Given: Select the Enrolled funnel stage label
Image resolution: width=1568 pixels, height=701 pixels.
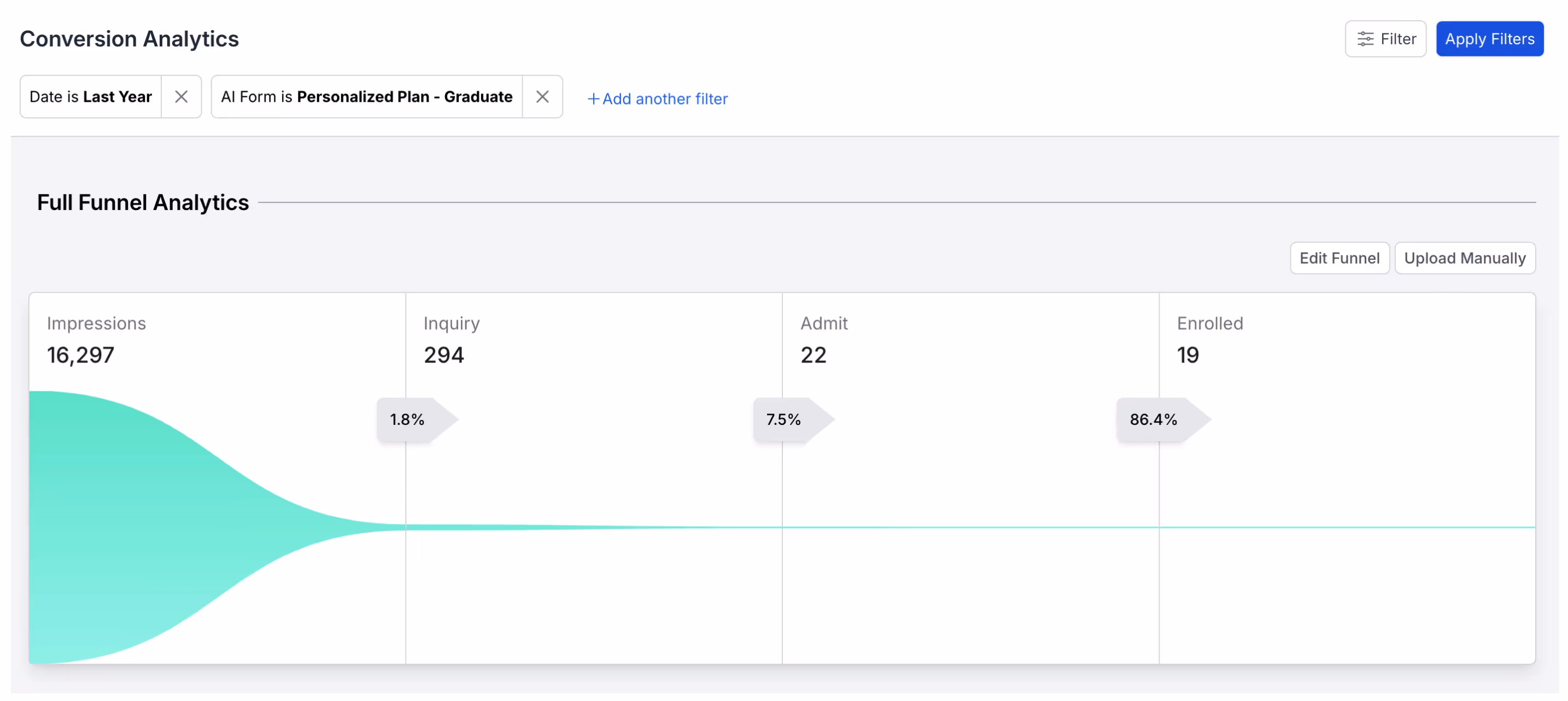Looking at the screenshot, I should pos(1209,323).
